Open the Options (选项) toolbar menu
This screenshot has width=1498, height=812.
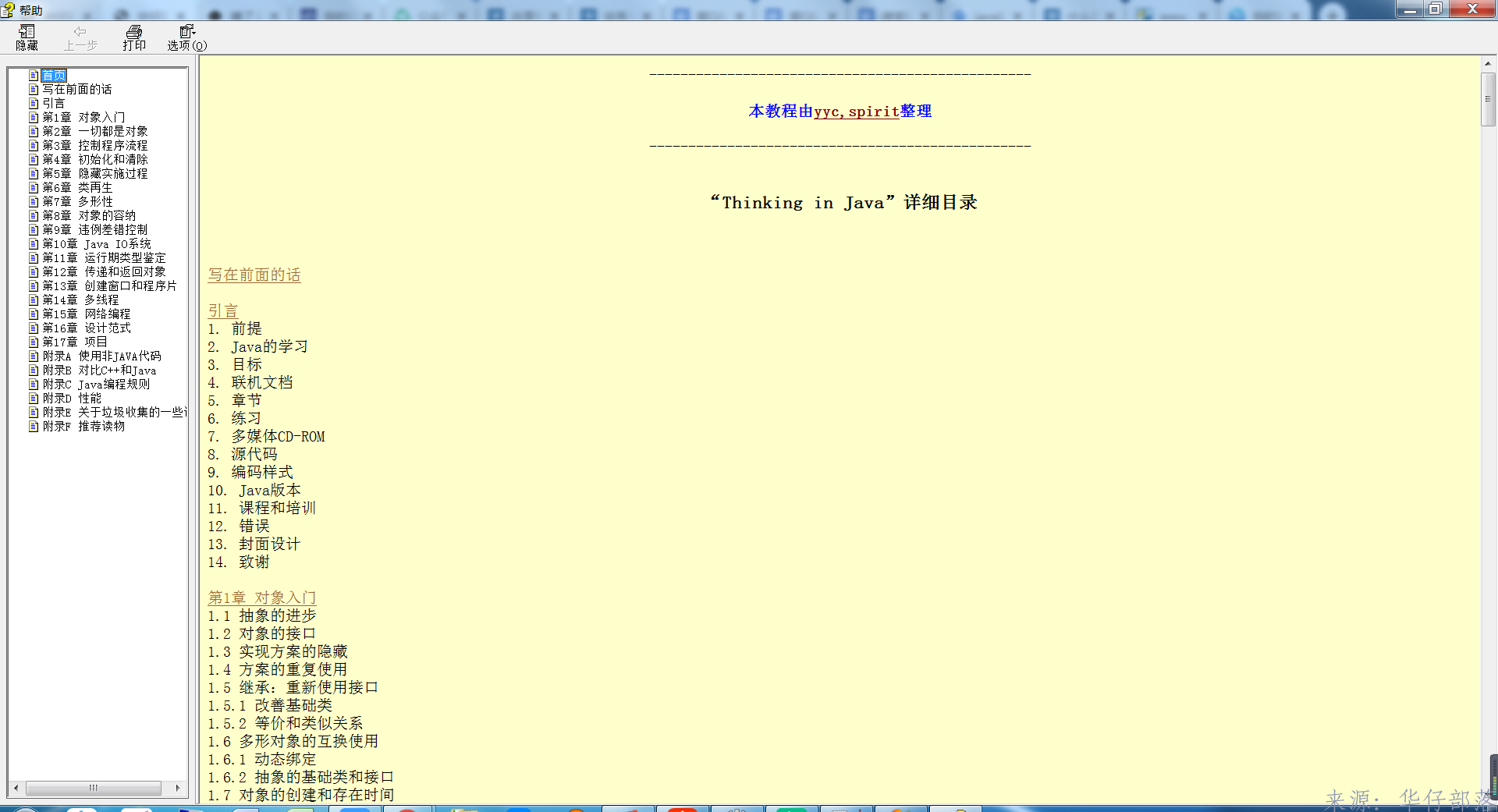[x=186, y=37]
